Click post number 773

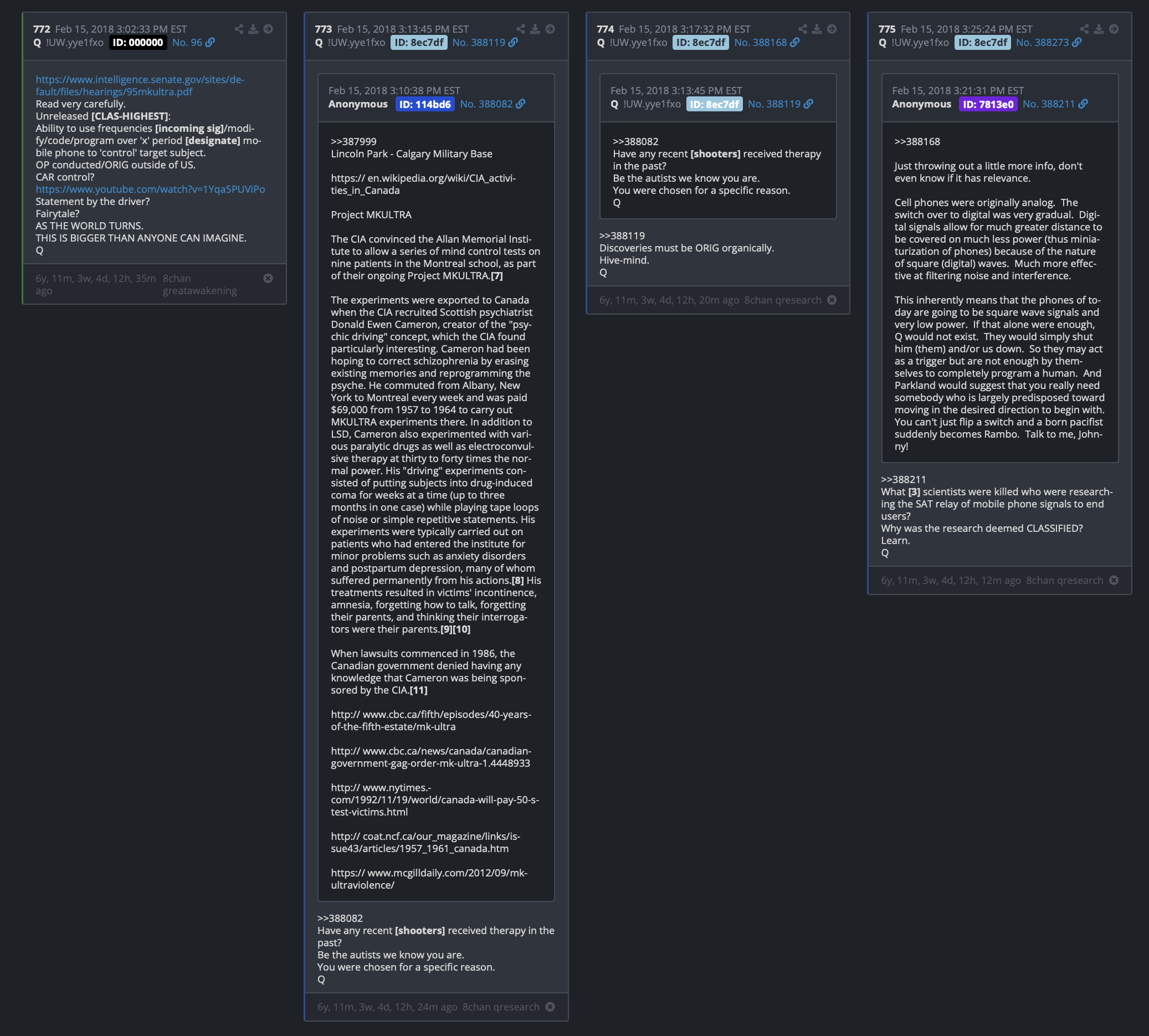tap(323, 29)
